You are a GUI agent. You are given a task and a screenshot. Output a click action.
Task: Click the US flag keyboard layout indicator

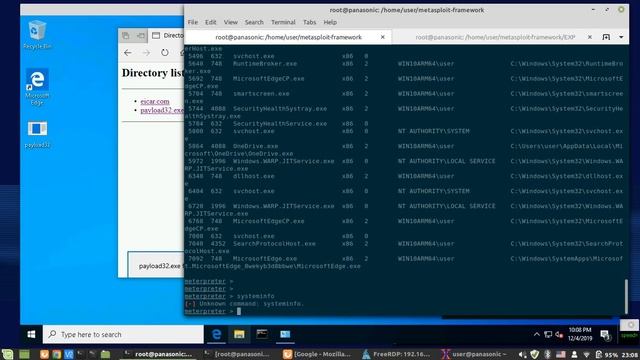pyautogui.click(x=561, y=354)
